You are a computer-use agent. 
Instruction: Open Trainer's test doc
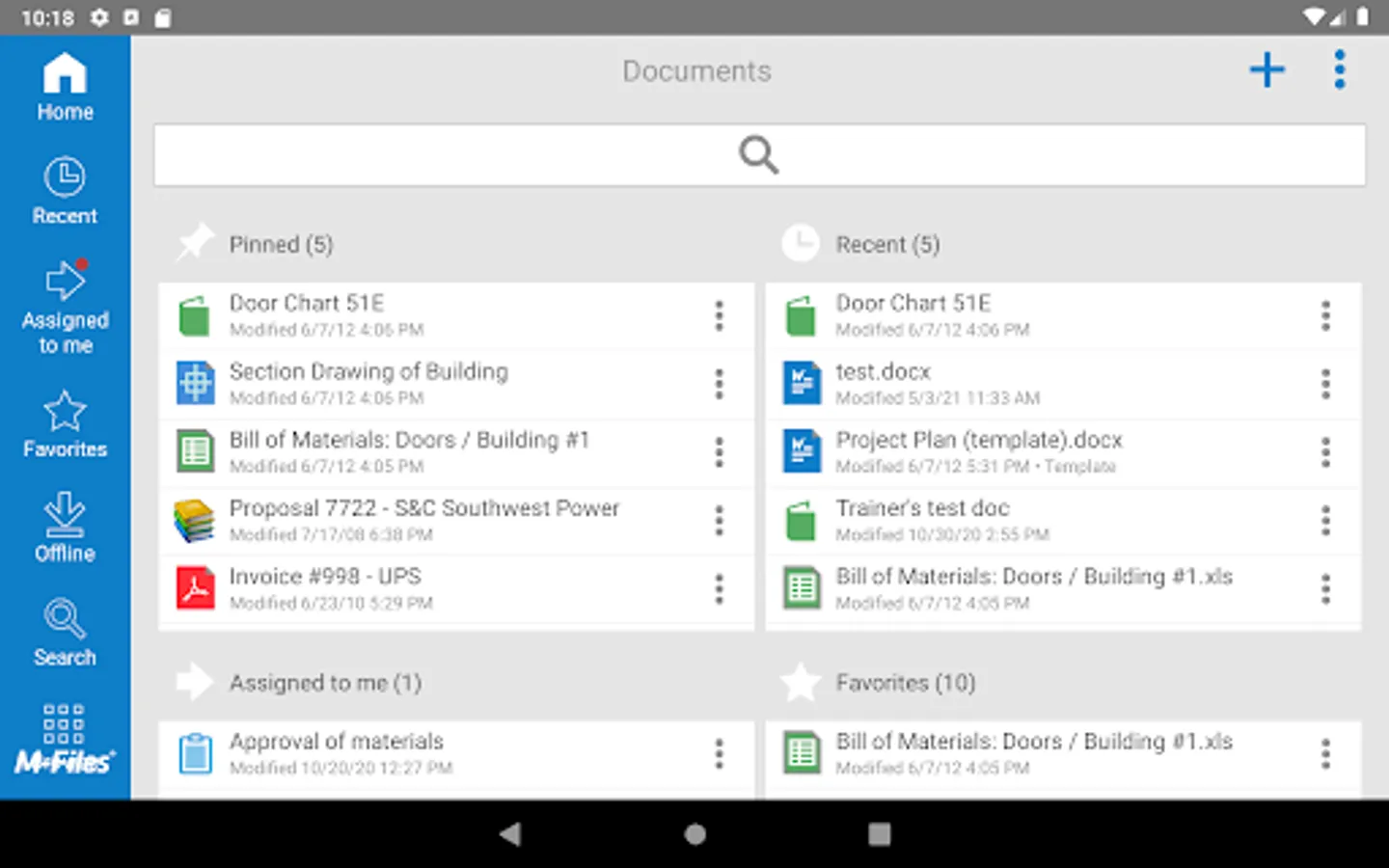click(x=1063, y=521)
